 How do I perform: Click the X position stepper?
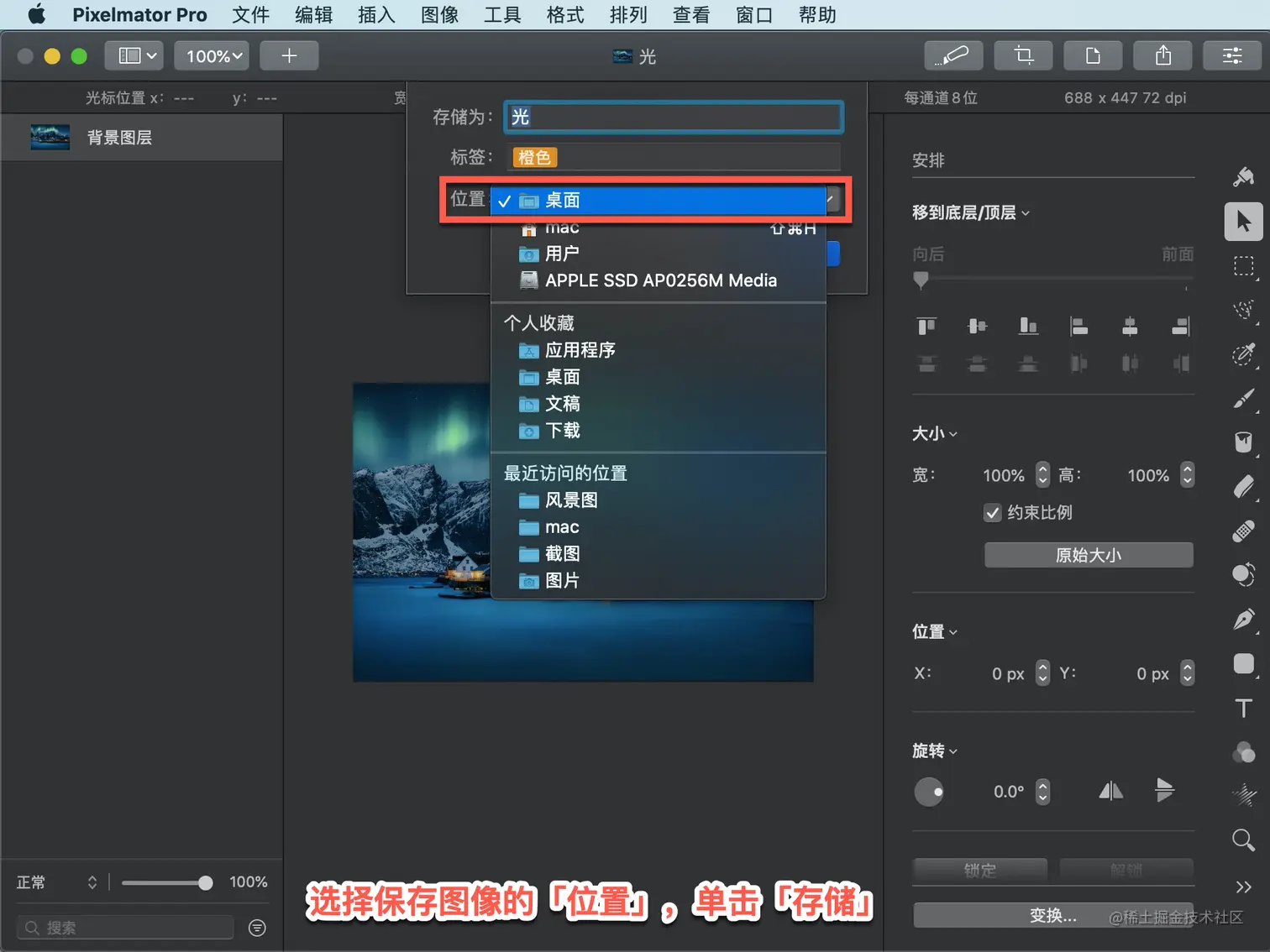pos(1042,673)
